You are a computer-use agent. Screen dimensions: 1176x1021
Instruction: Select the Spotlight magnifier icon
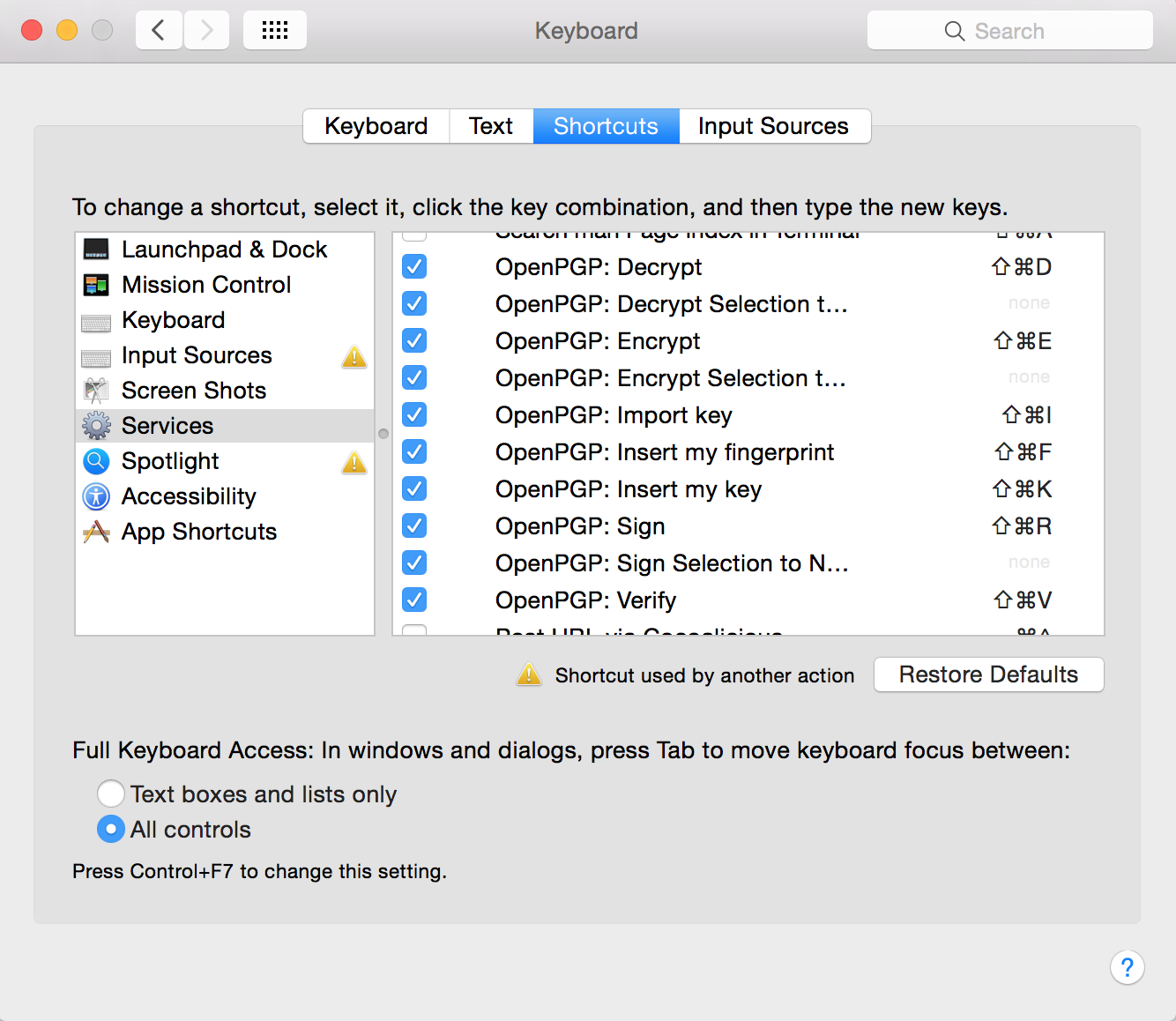click(96, 461)
